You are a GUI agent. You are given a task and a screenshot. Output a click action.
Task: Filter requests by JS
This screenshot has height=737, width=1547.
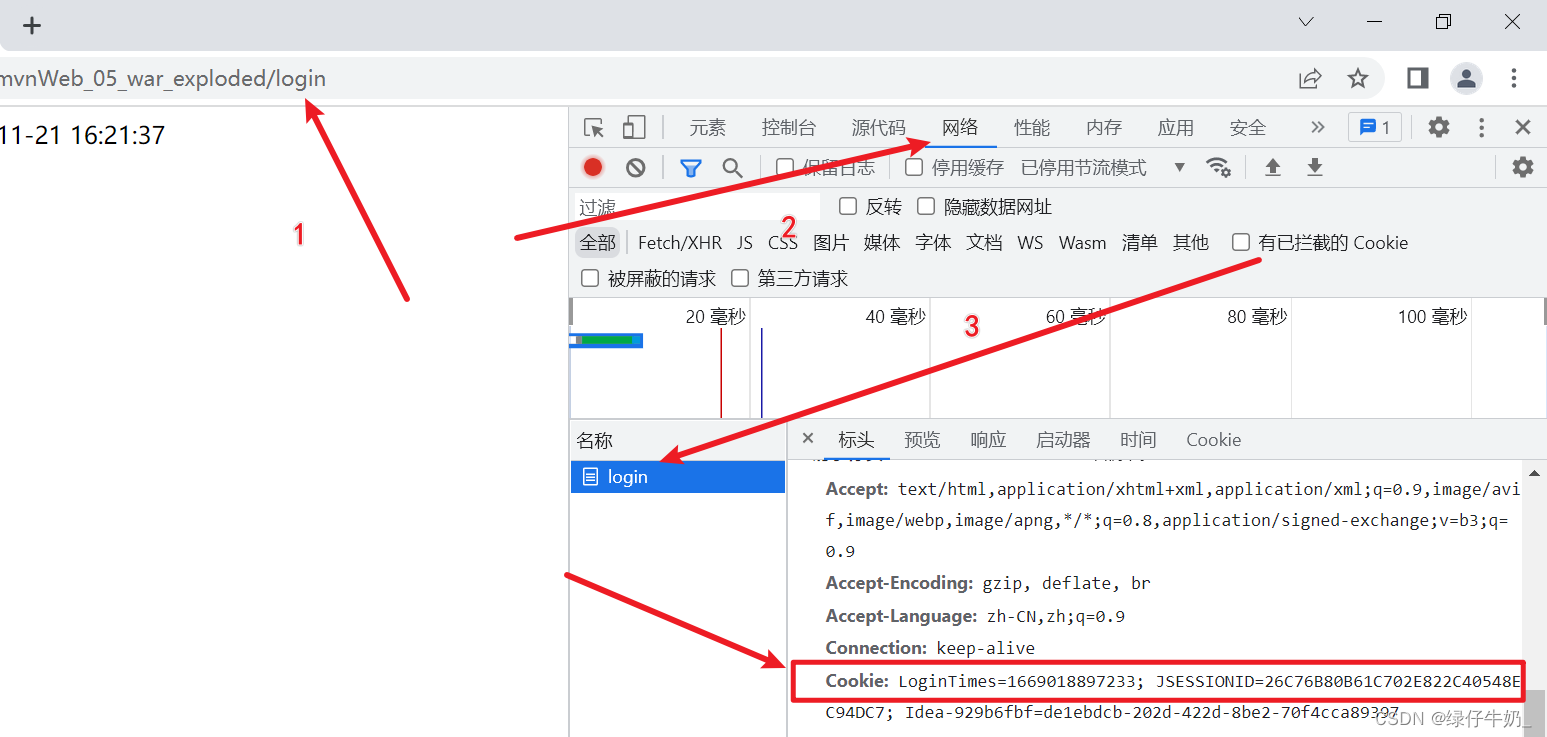point(745,243)
